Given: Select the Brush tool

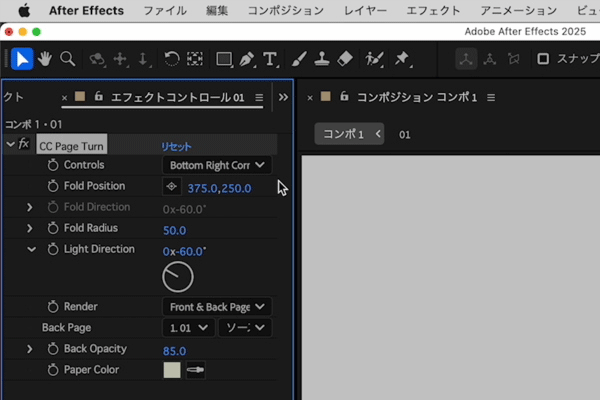Looking at the screenshot, I should (299, 59).
